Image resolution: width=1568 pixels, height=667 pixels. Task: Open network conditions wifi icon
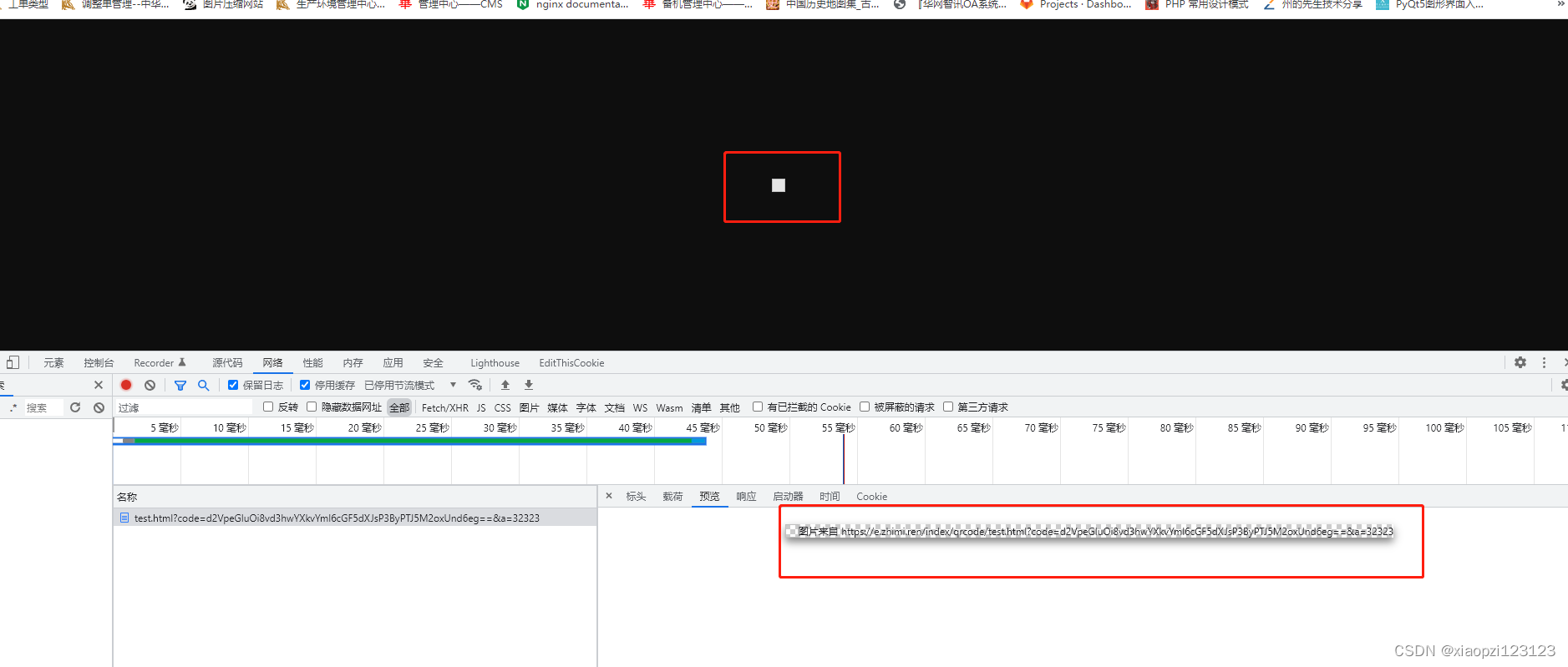pos(475,385)
